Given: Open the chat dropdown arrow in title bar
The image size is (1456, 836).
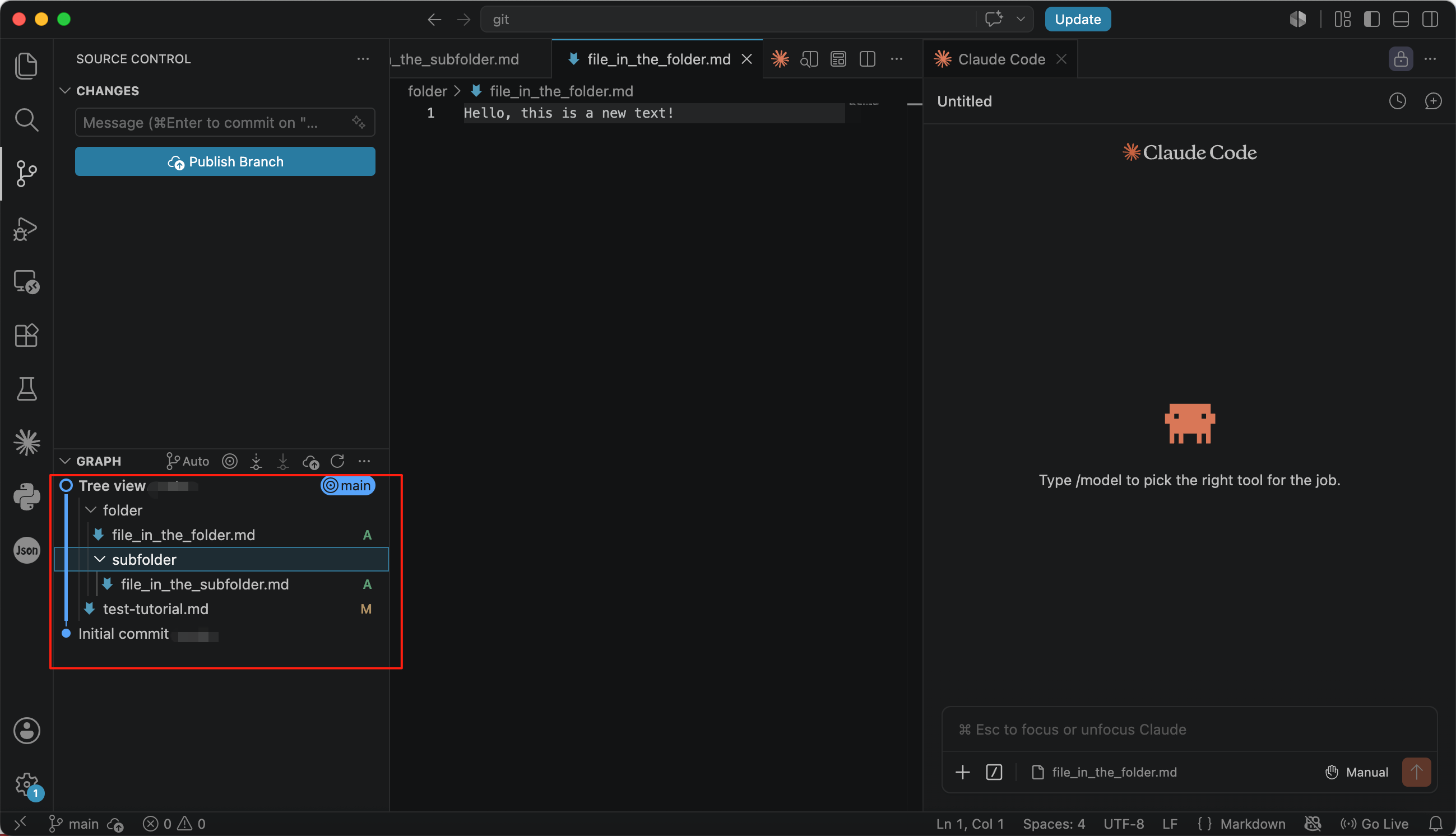Looking at the screenshot, I should click(x=1020, y=19).
